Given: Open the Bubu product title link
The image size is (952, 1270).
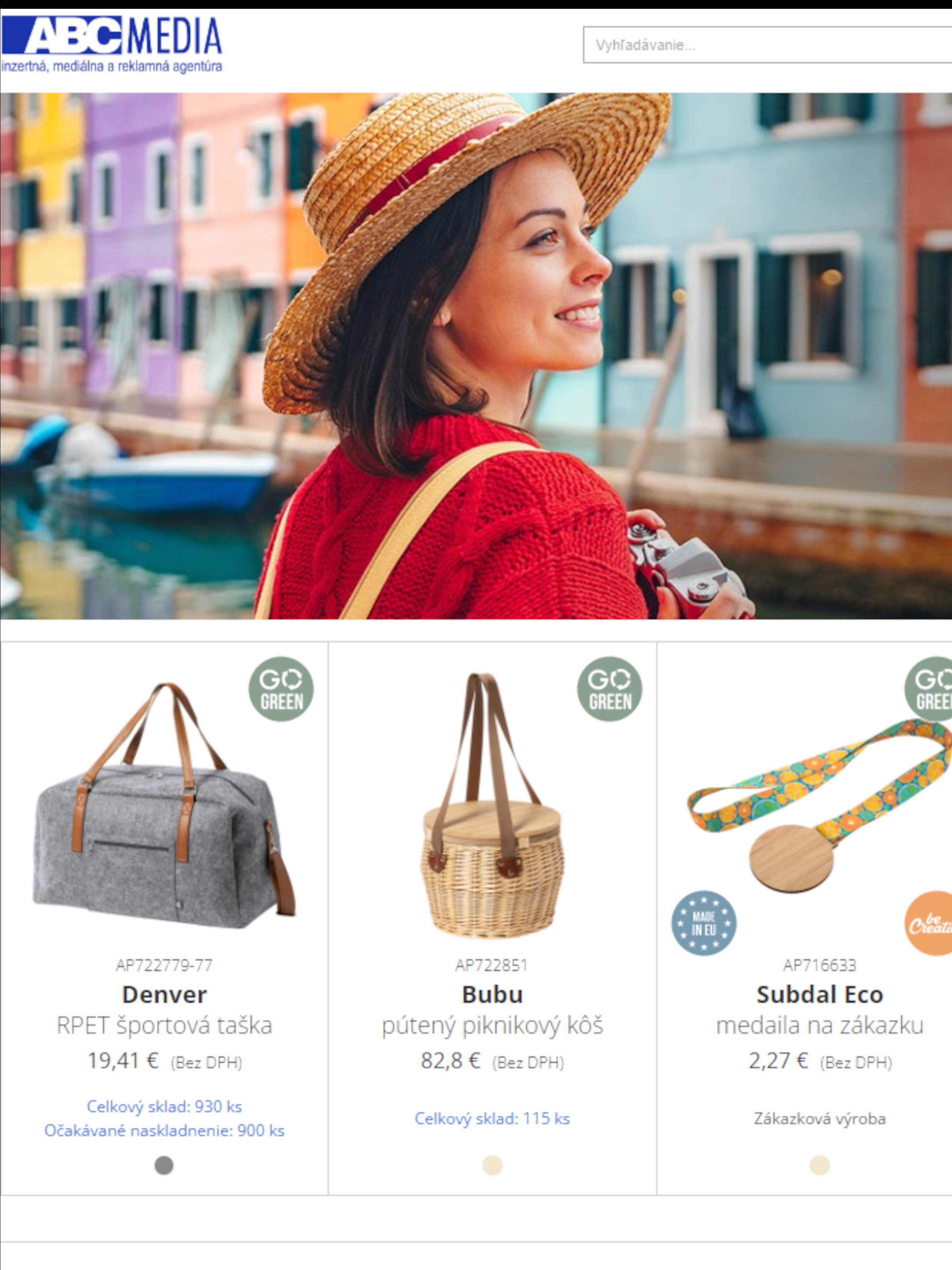Looking at the screenshot, I should click(x=493, y=994).
